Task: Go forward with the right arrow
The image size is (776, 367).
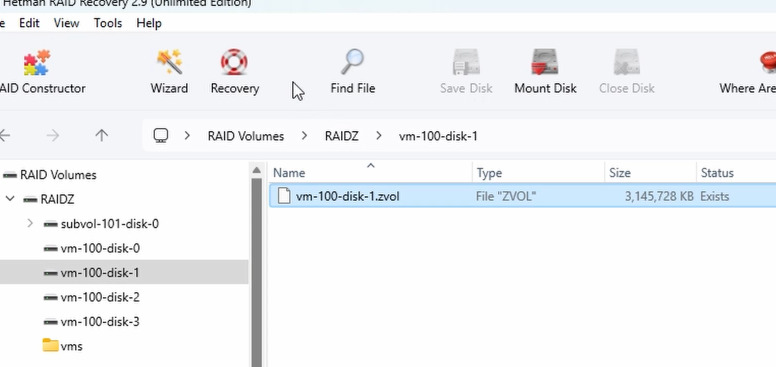Action: (x=52, y=136)
